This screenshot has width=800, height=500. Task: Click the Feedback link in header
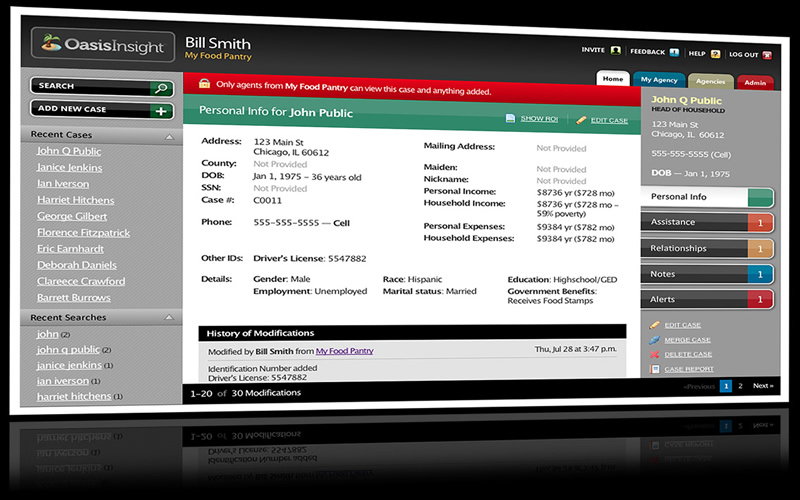[x=647, y=52]
